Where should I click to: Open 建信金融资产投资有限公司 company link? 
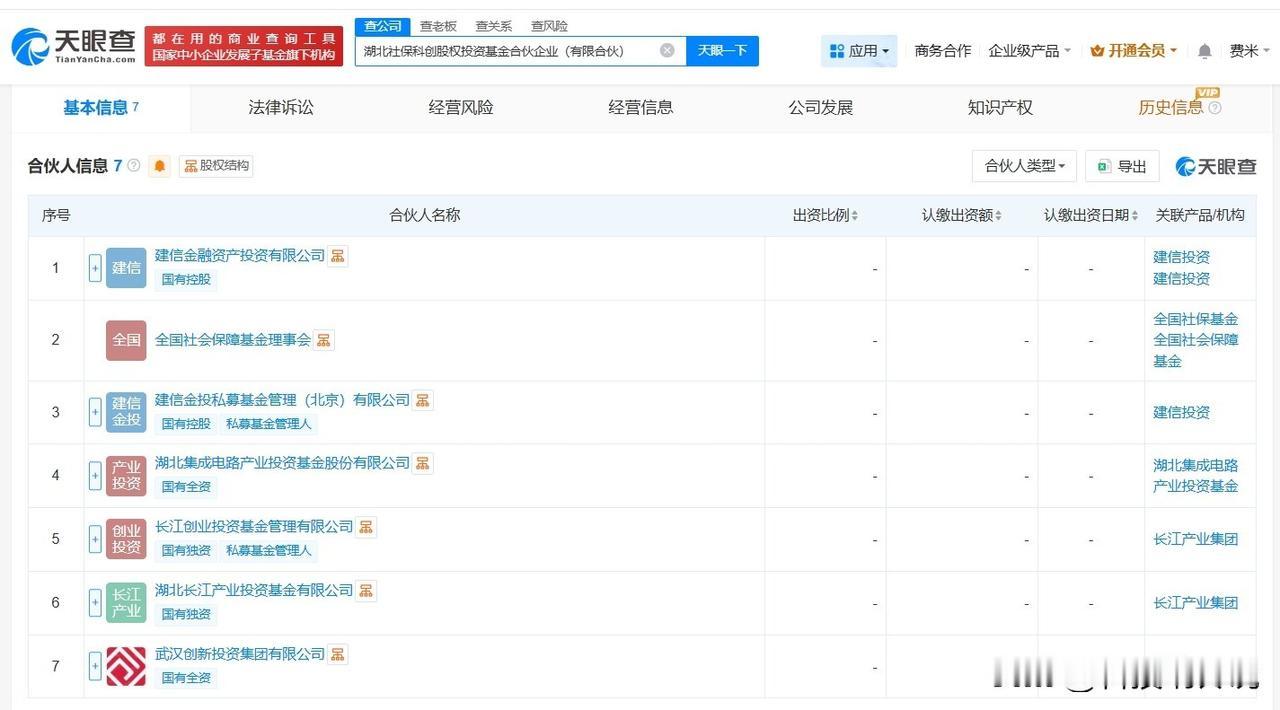click(x=240, y=256)
